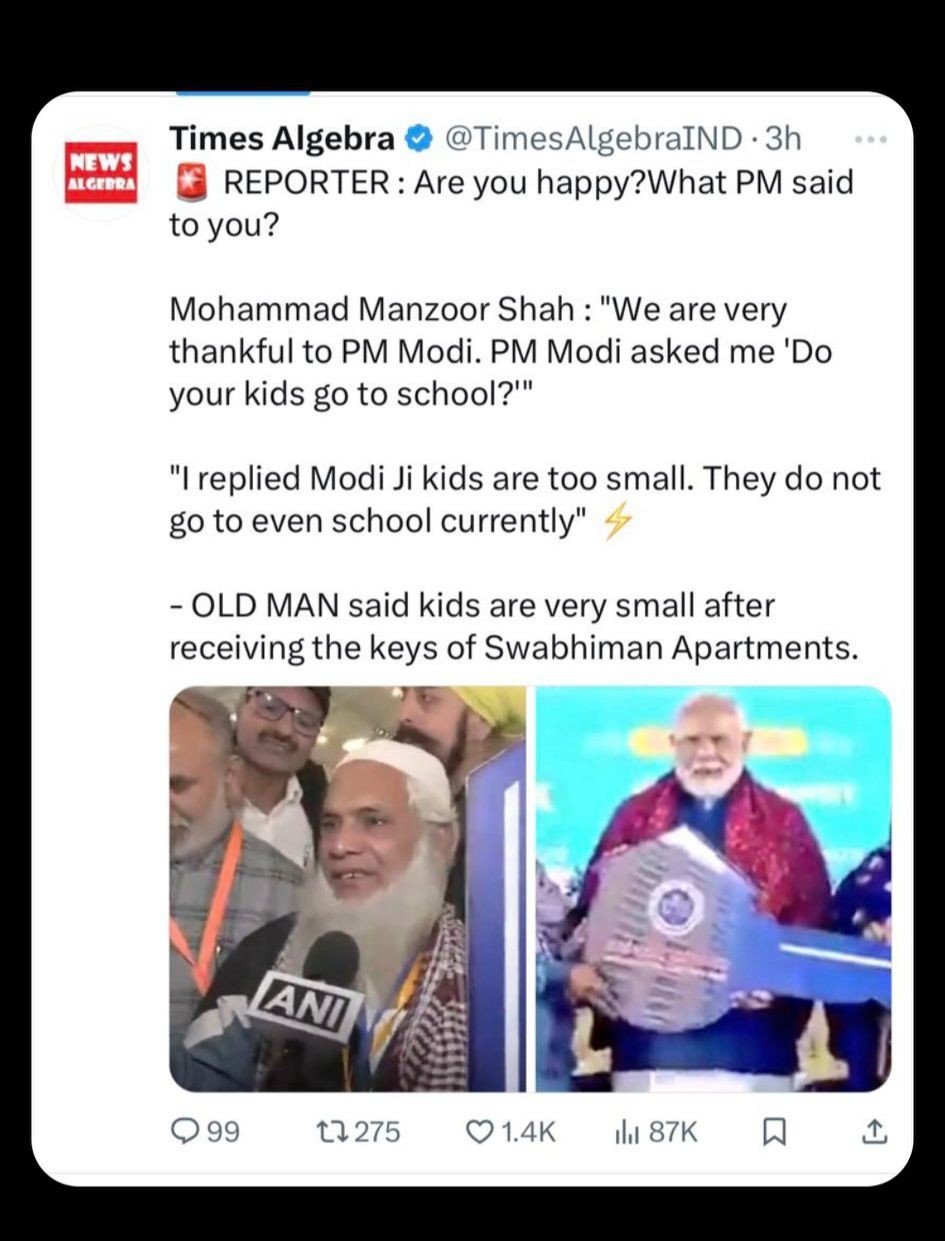
Task: Open the News Algebra profile avatar
Action: 100,172
